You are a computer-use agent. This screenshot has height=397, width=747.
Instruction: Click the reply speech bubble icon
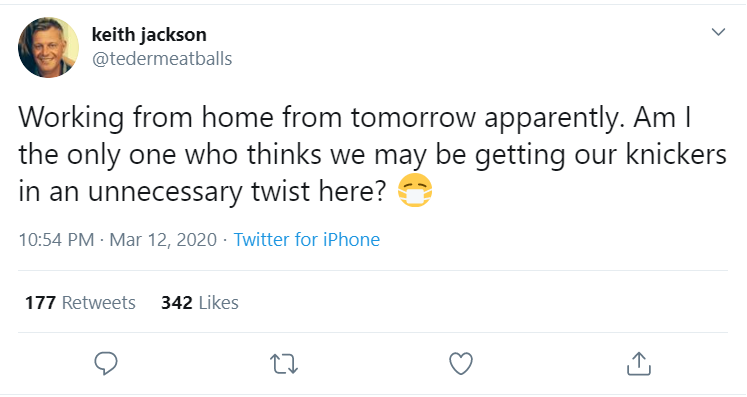(106, 364)
